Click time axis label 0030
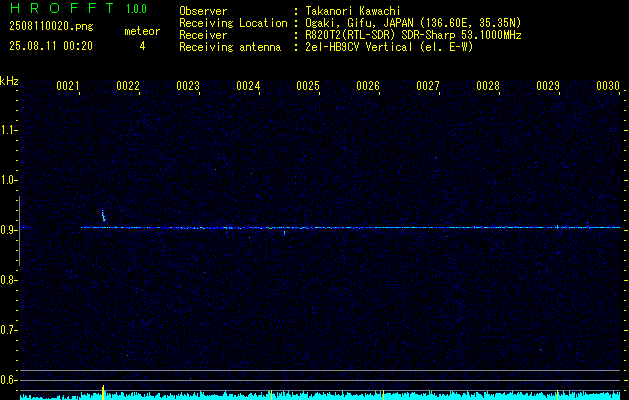629x400 pixels. [608, 86]
